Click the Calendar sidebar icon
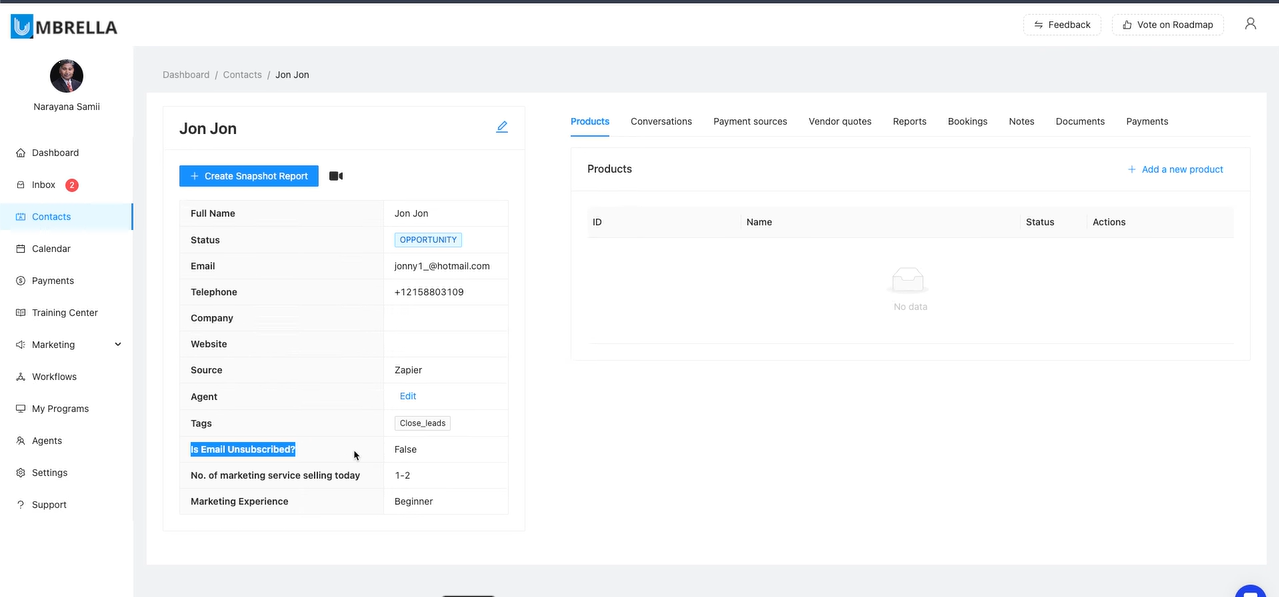This screenshot has height=597, width=1279. (21, 249)
